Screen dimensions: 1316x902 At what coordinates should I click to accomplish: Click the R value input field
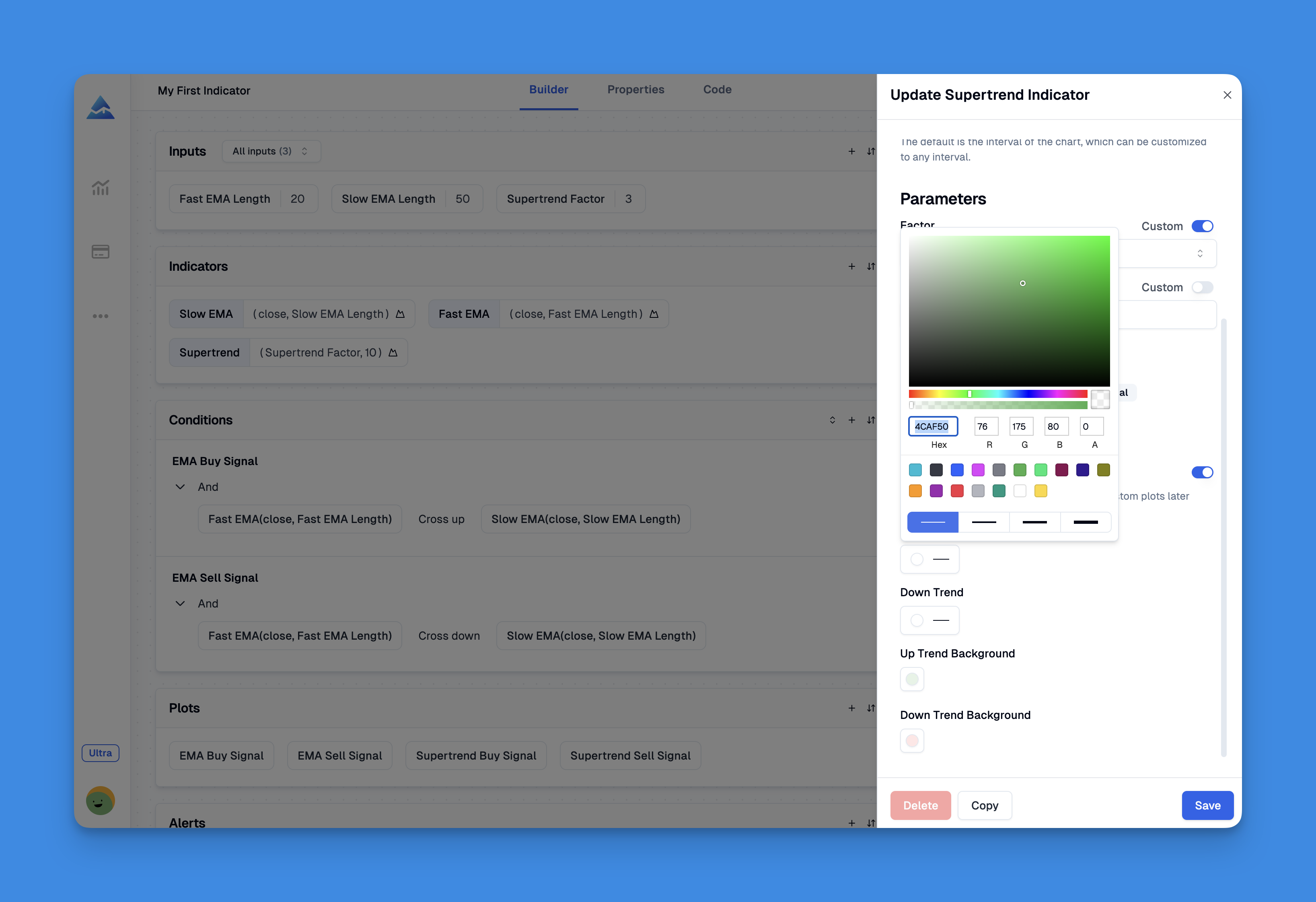[986, 426]
